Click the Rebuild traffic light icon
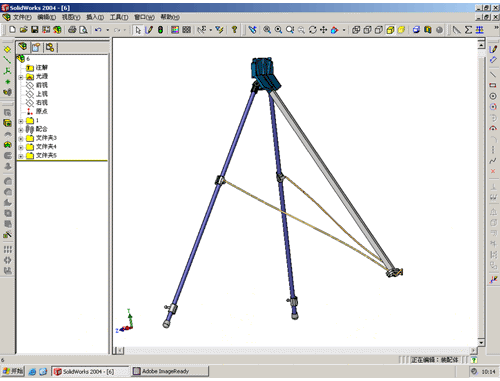 click(160, 30)
